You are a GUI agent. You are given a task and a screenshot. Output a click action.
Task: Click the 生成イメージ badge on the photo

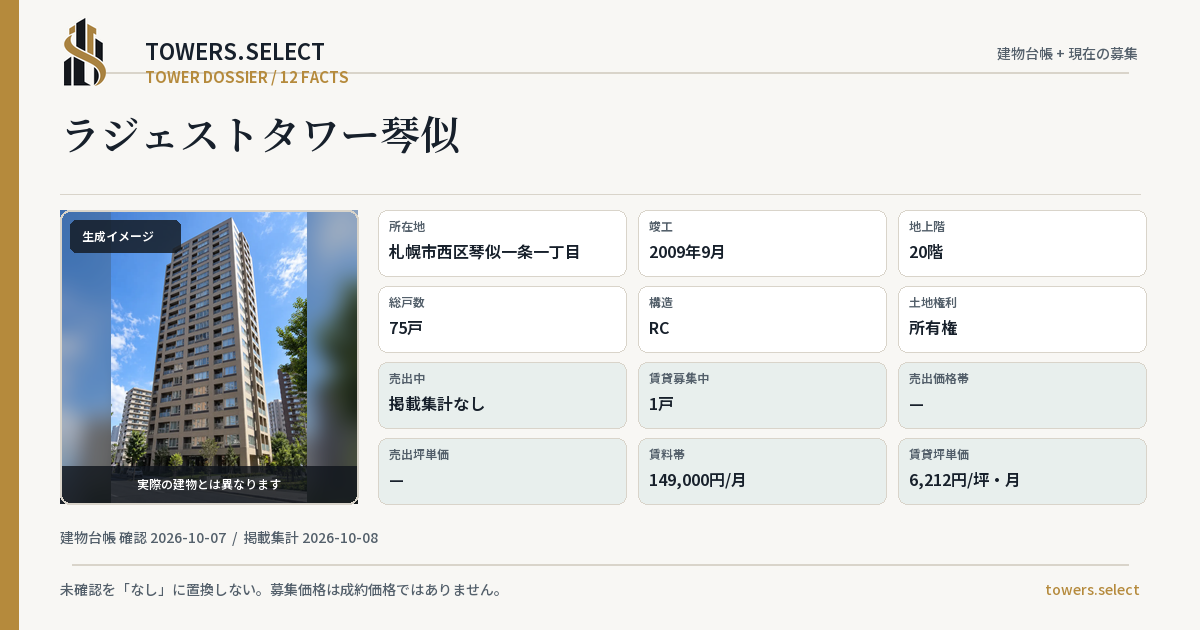tap(124, 237)
